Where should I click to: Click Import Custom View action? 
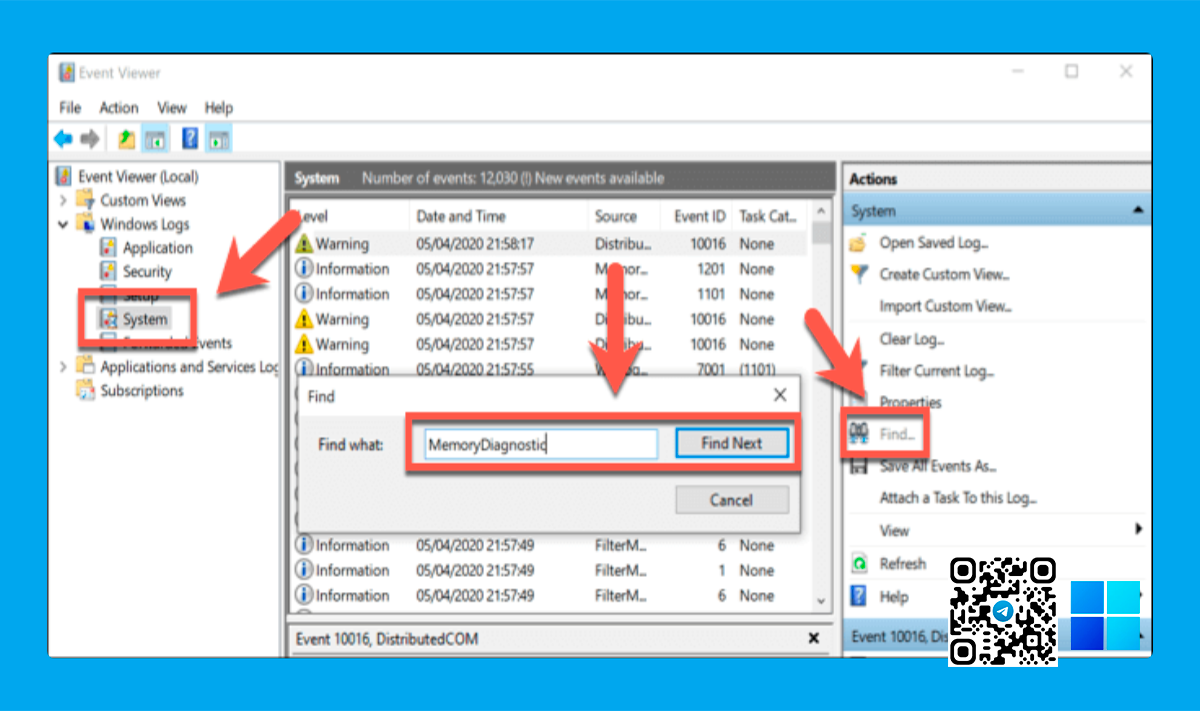coord(946,306)
